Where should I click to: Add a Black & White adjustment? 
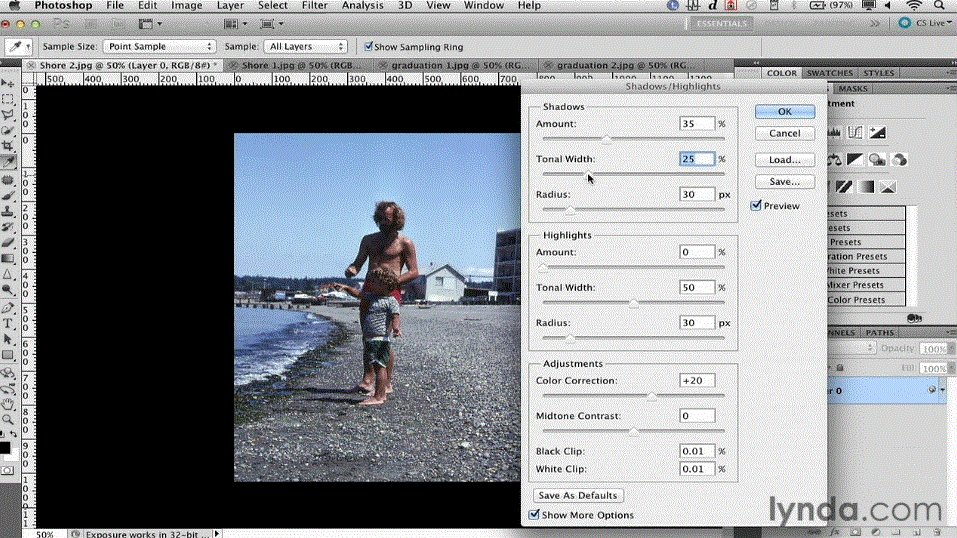pos(855,160)
